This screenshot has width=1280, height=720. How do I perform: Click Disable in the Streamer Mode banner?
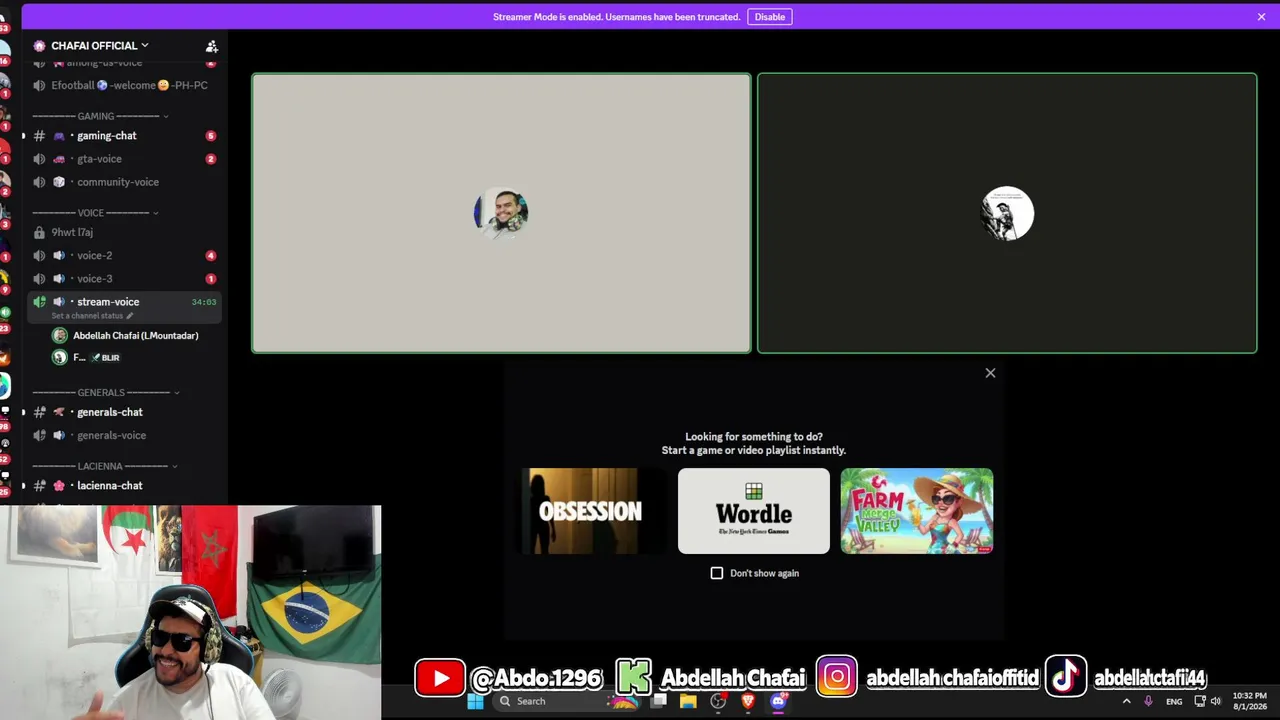(x=769, y=17)
